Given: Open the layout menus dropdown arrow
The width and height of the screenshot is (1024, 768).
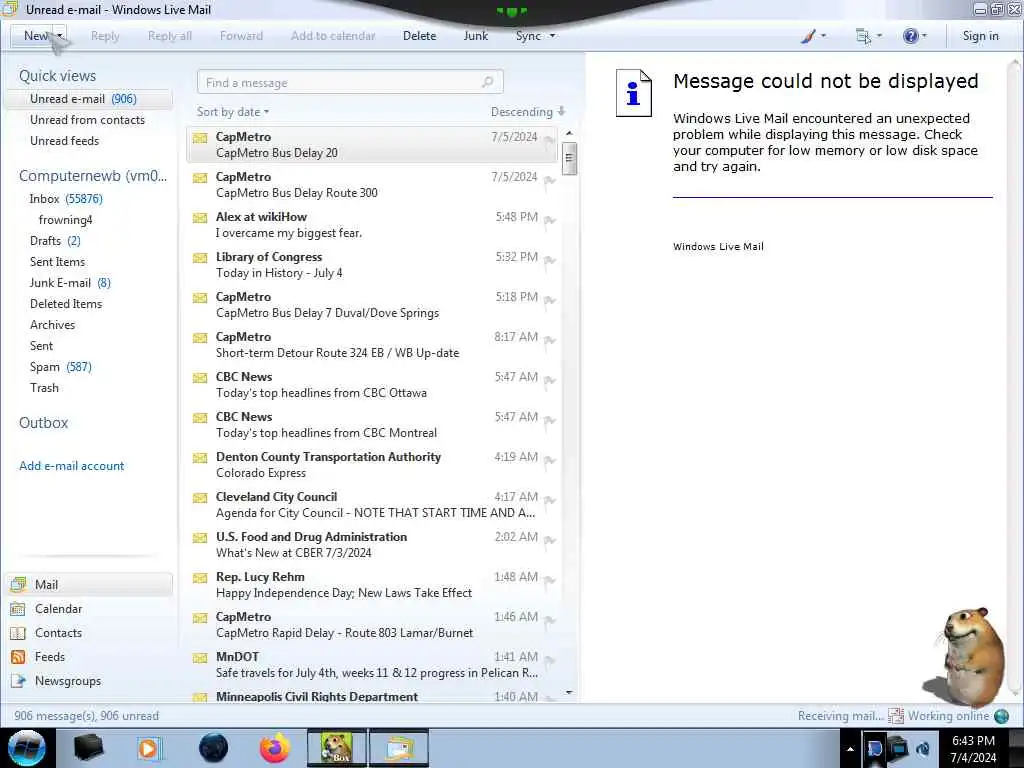Looking at the screenshot, I should click(x=879, y=36).
